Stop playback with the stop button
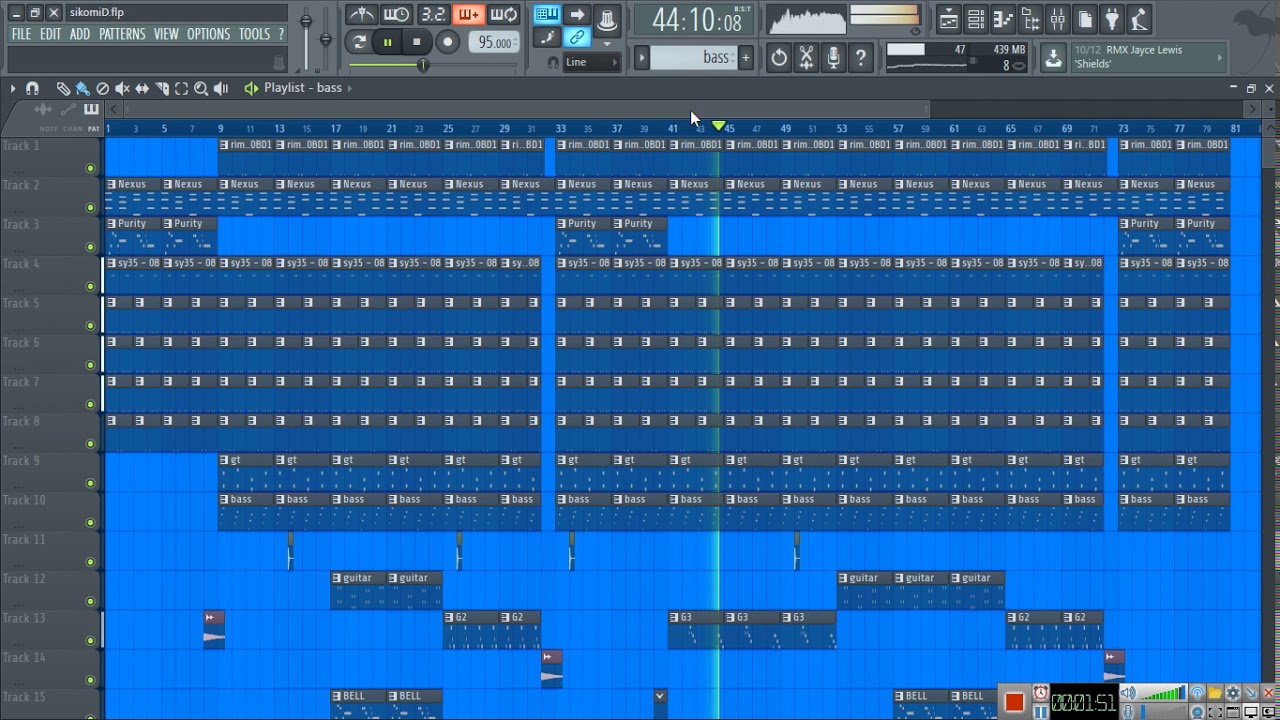This screenshot has width=1280, height=720. pos(417,42)
